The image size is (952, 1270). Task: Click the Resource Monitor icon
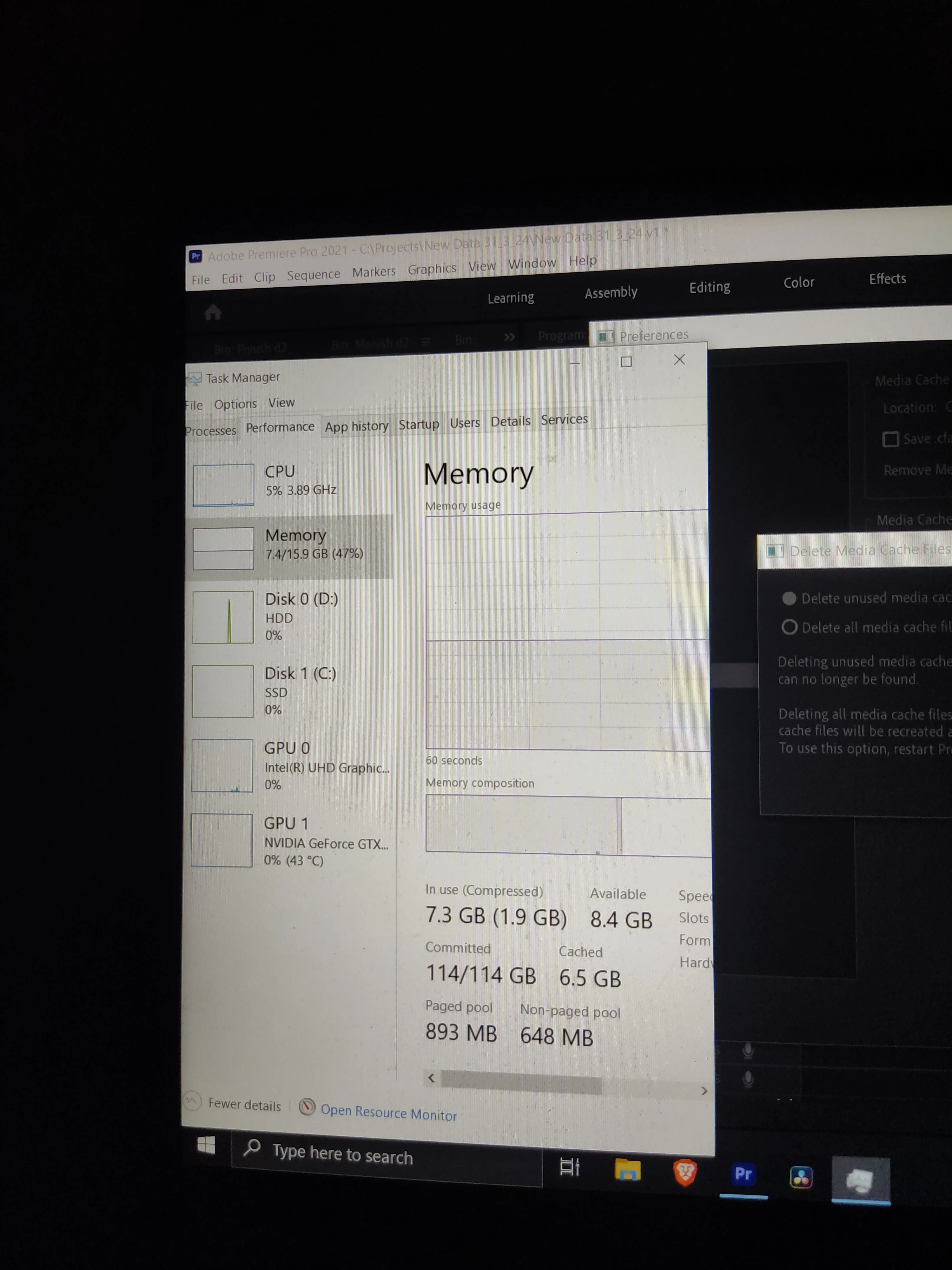307,1106
